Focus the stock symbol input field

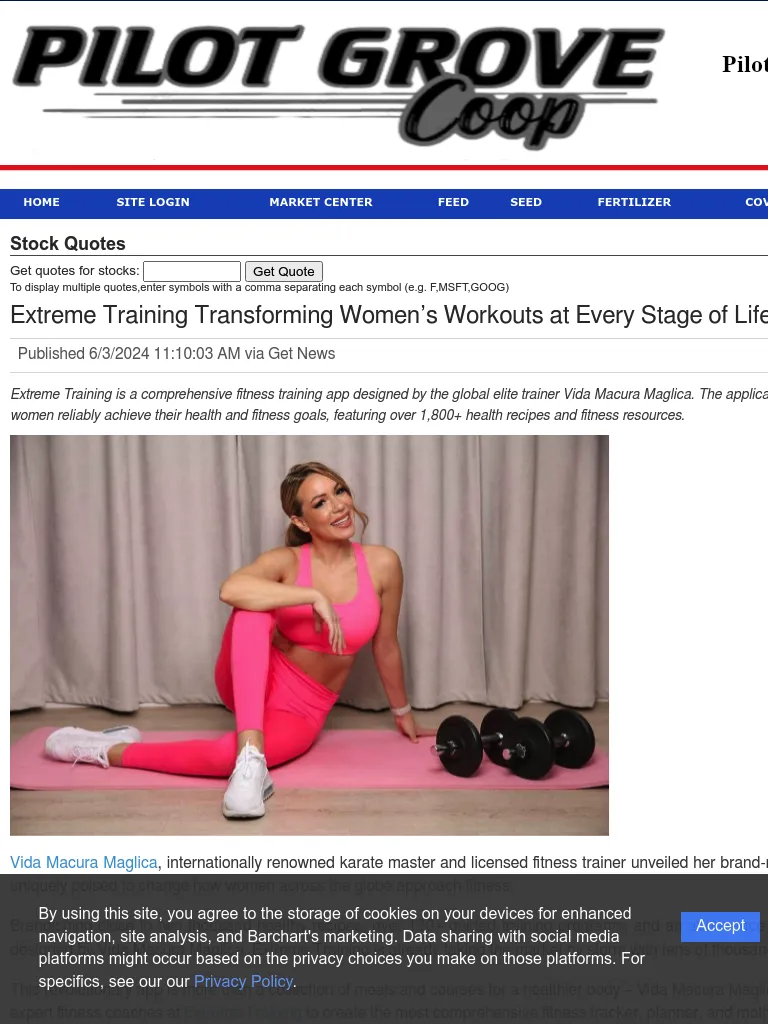192,271
